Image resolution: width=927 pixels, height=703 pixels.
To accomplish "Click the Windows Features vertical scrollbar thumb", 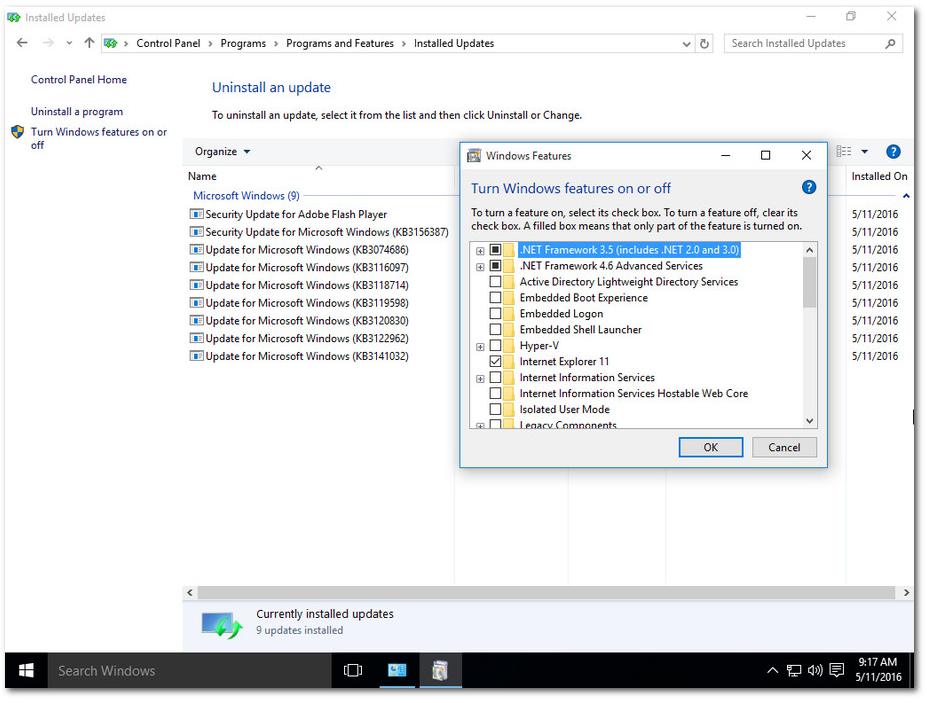I will click(809, 283).
